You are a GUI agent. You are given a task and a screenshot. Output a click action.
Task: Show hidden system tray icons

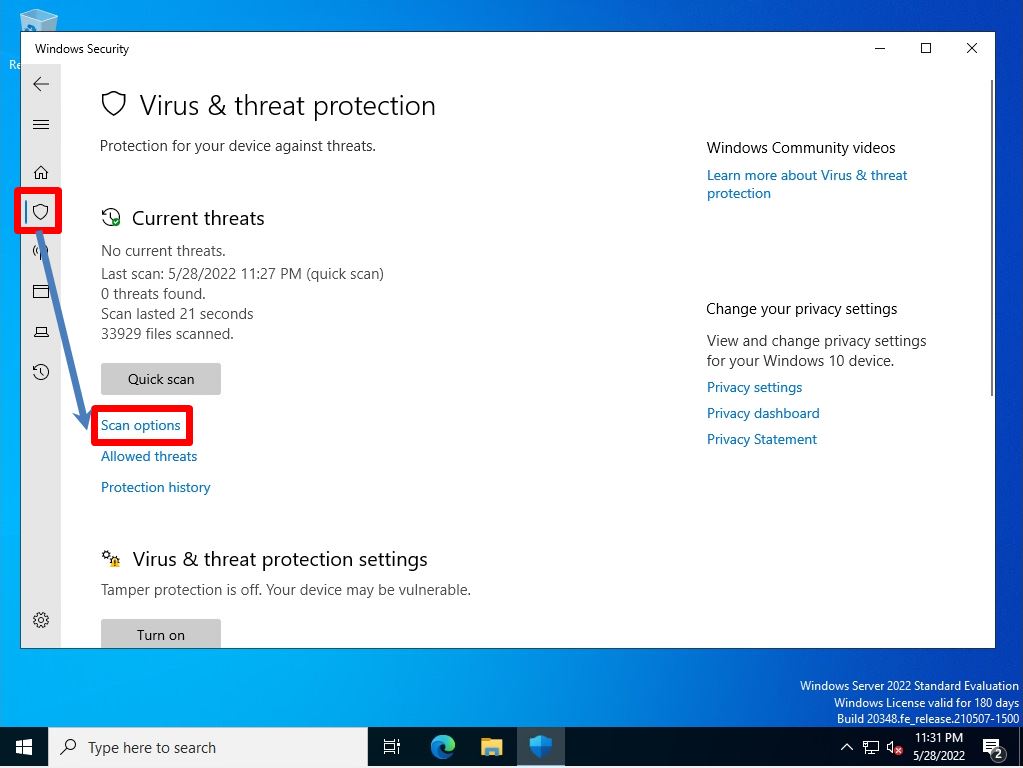tap(846, 748)
